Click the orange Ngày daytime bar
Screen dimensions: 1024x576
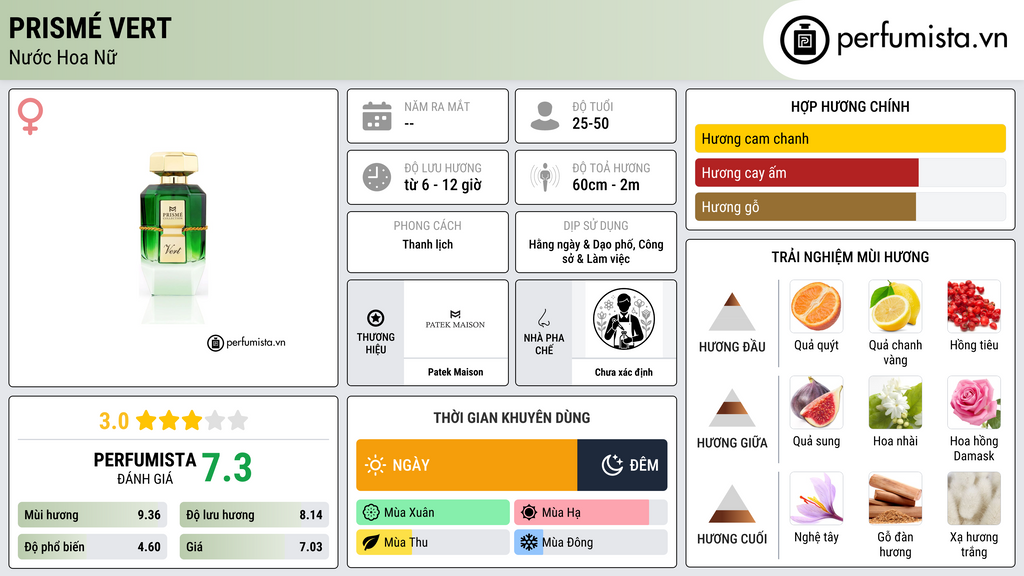[467, 465]
